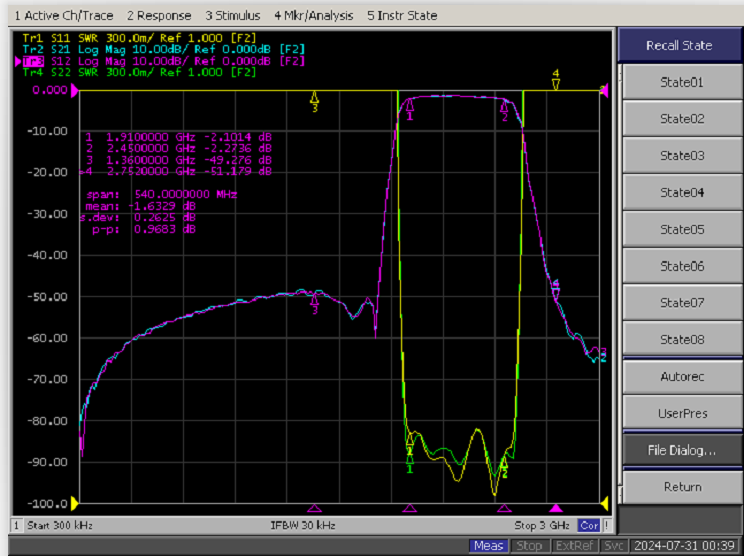The image size is (744, 556).
Task: Open the File Dialog softkey
Action: [x=681, y=450]
